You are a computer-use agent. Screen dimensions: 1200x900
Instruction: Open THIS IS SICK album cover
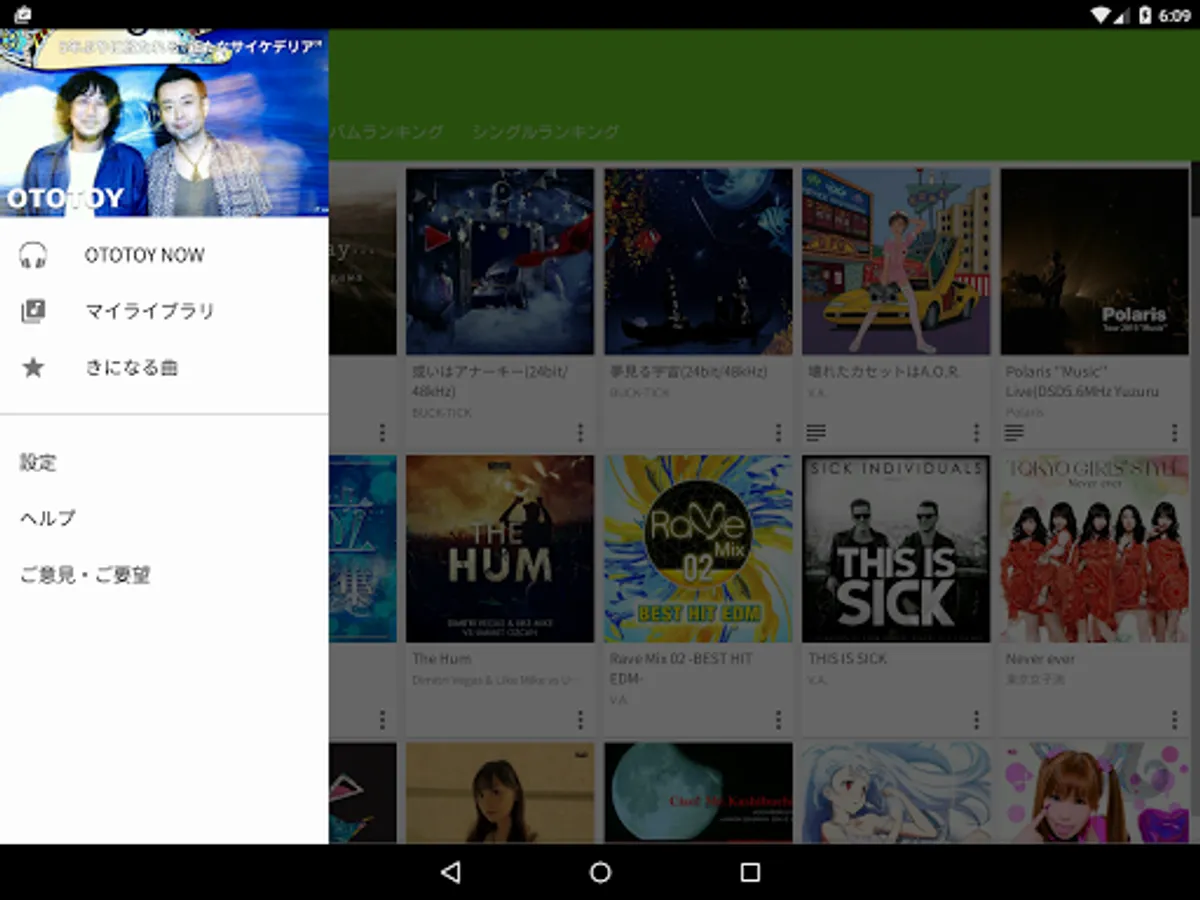click(896, 548)
